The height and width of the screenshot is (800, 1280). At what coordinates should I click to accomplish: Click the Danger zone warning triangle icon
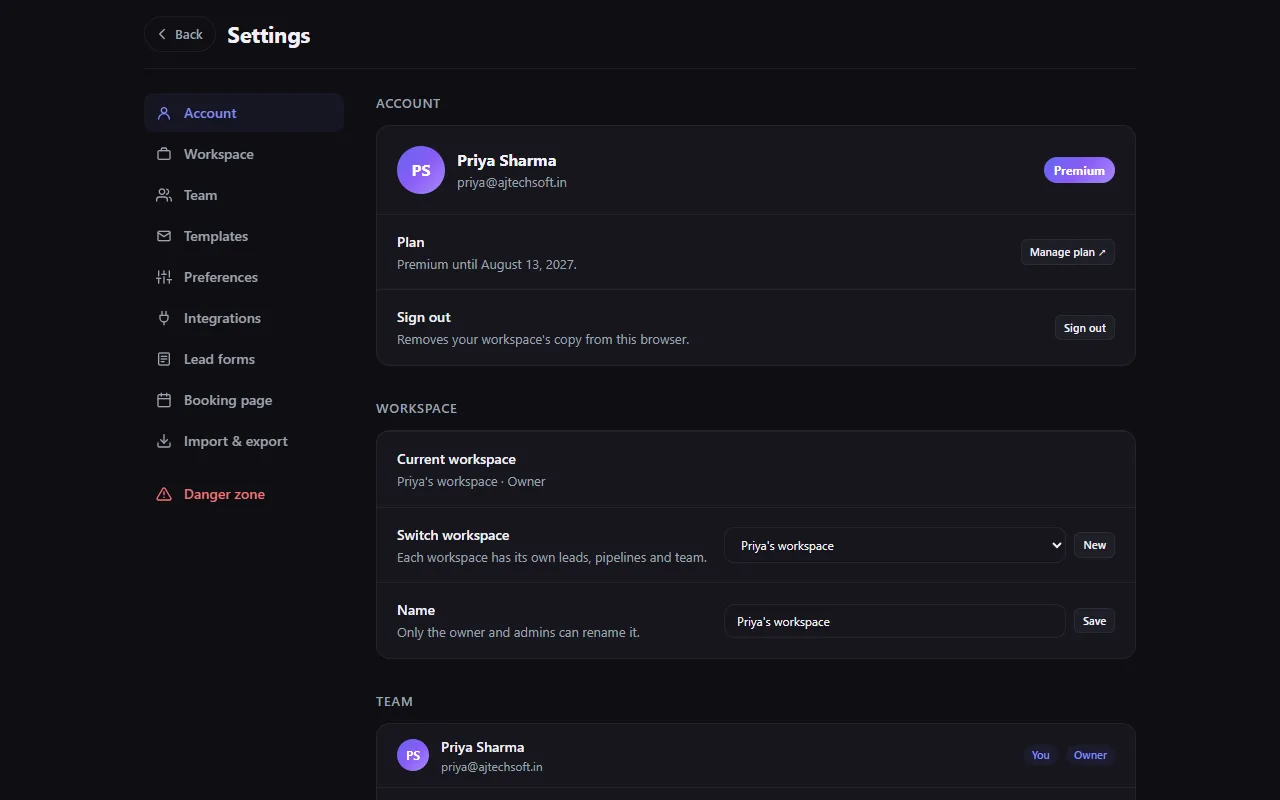[164, 494]
